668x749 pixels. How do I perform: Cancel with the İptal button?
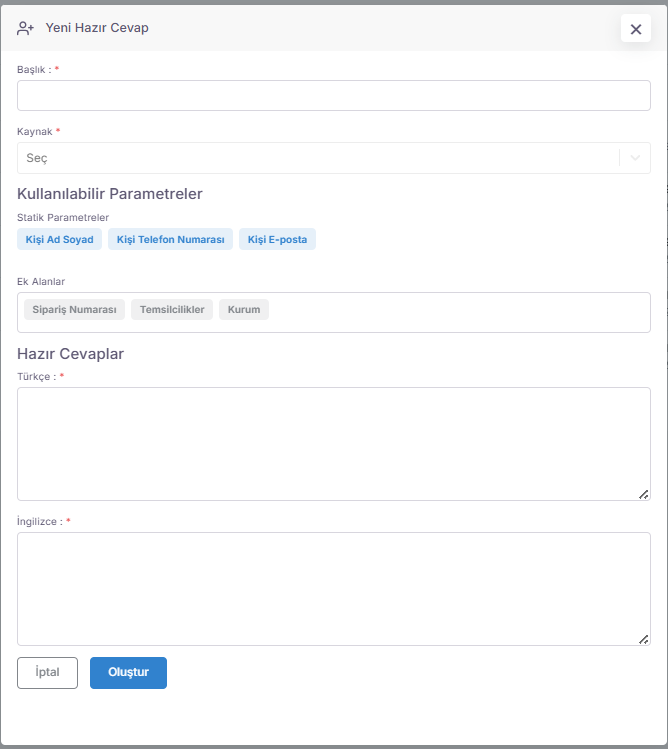[47, 673]
